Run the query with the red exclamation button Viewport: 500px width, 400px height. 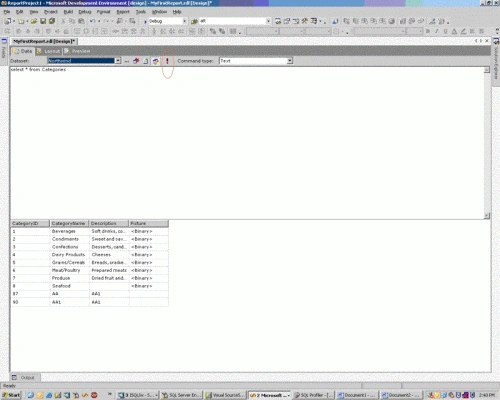pos(167,61)
